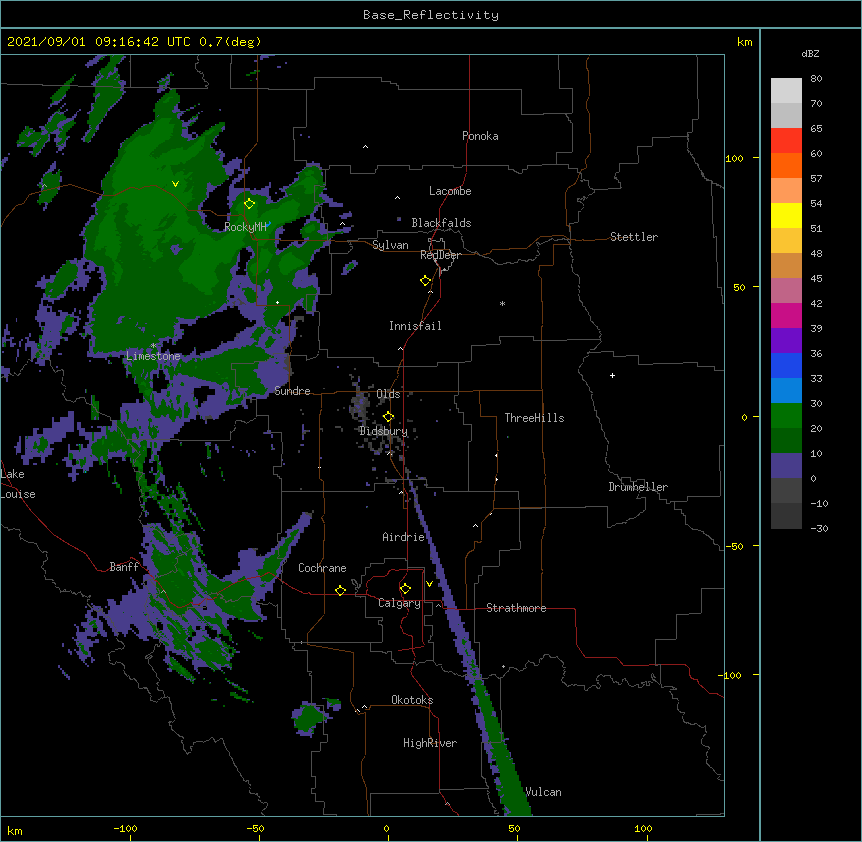Click the Innisfail city label
Viewport: 862px width, 842px height.
[415, 326]
